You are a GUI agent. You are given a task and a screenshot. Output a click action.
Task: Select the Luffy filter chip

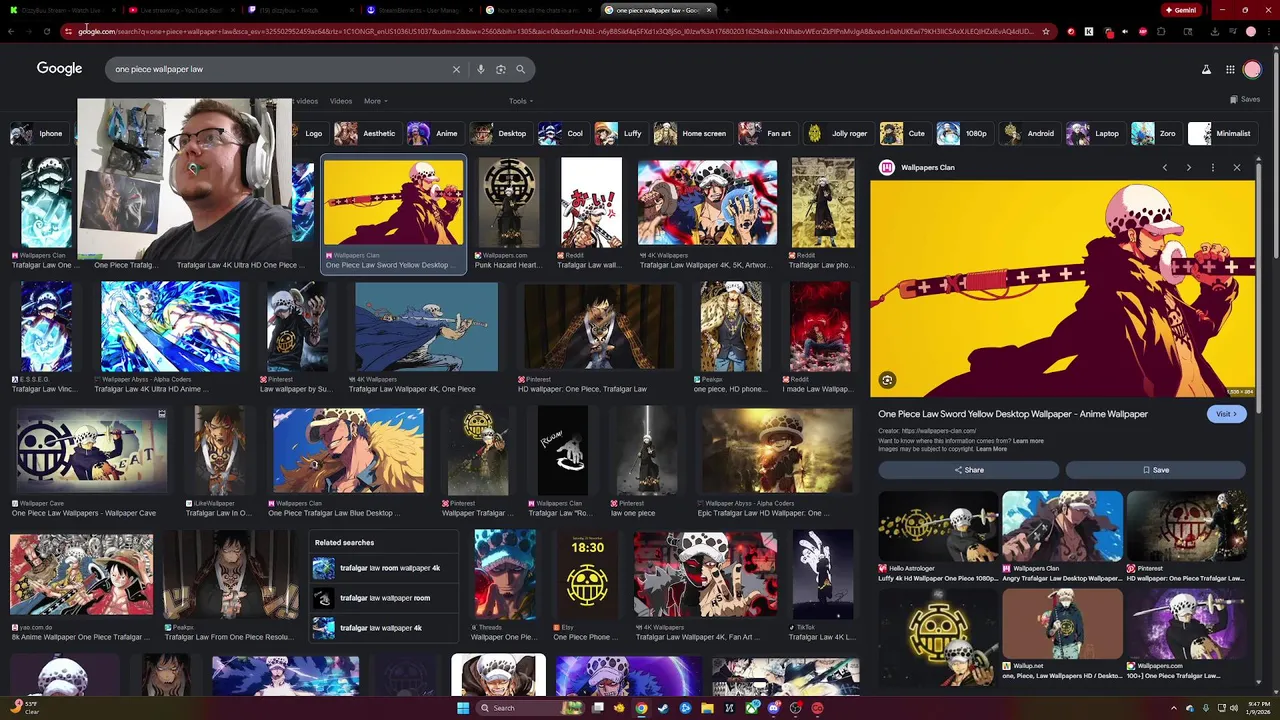pos(619,133)
